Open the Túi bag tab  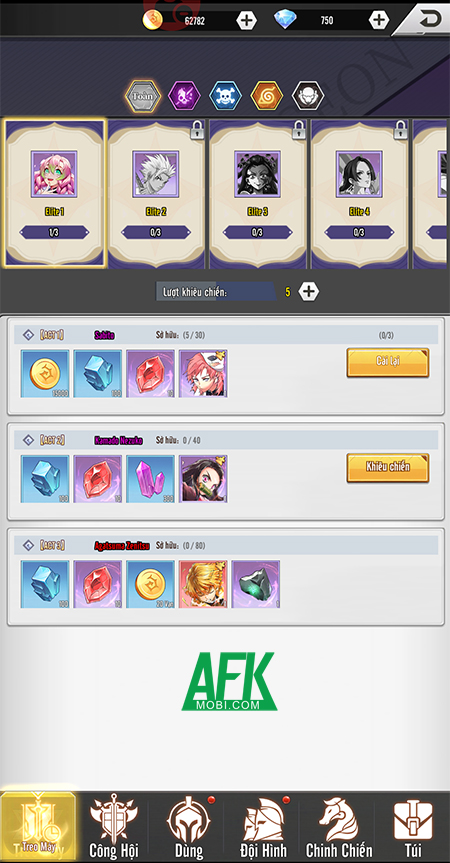413,827
